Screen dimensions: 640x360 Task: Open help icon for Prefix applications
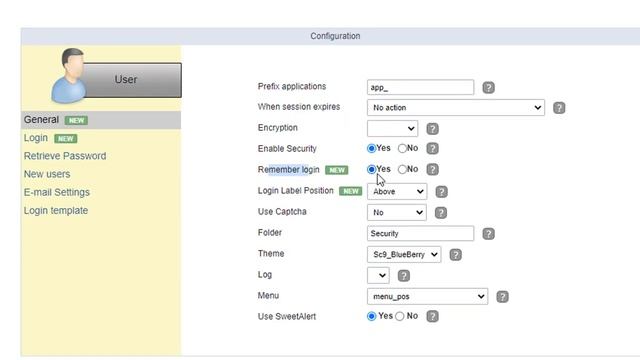(x=488, y=87)
